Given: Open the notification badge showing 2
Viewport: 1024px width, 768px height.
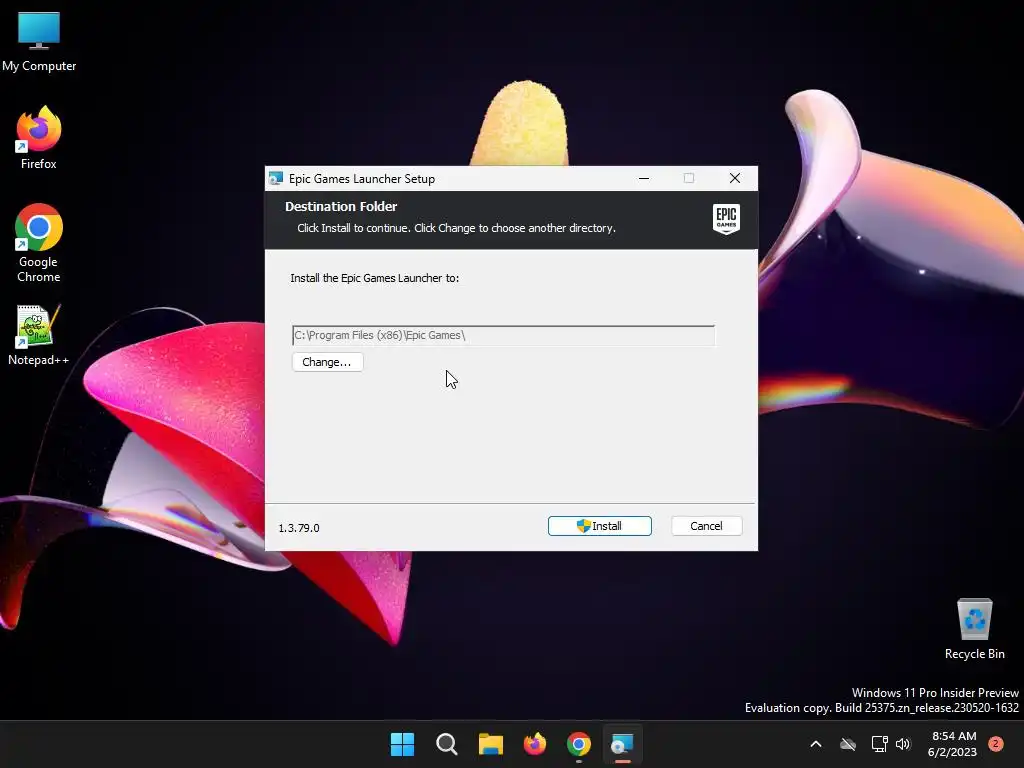Looking at the screenshot, I should tap(996, 744).
